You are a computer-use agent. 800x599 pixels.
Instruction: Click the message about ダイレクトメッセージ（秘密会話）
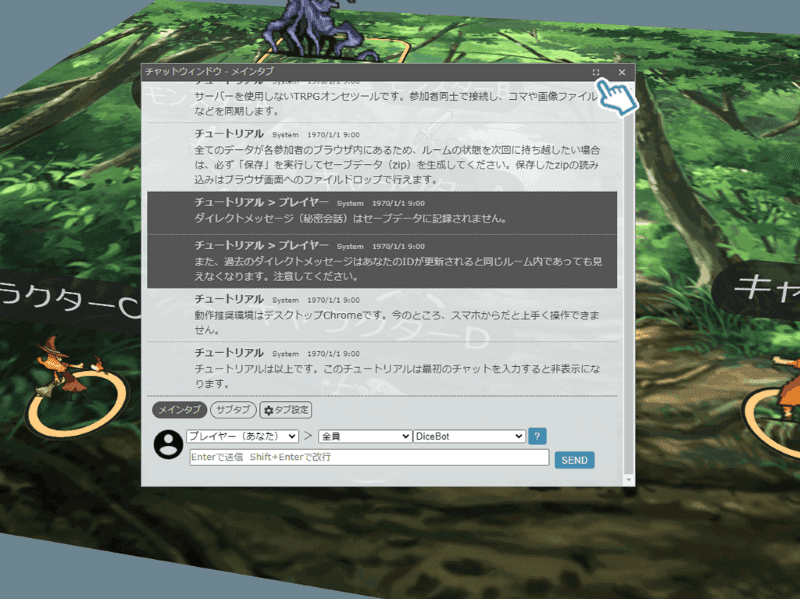tap(382, 213)
